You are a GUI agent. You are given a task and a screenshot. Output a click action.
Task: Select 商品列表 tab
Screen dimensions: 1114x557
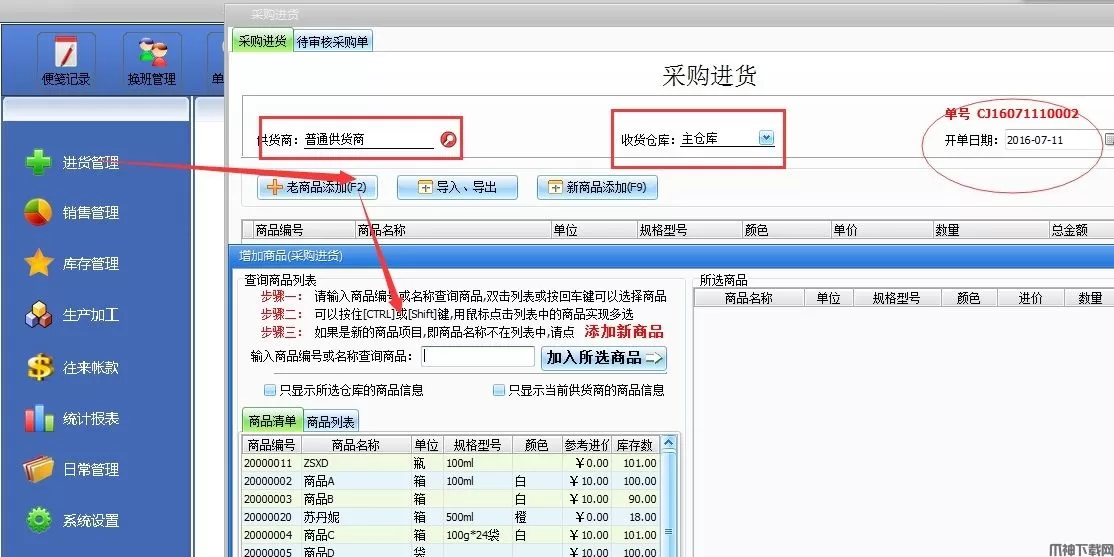tap(330, 421)
